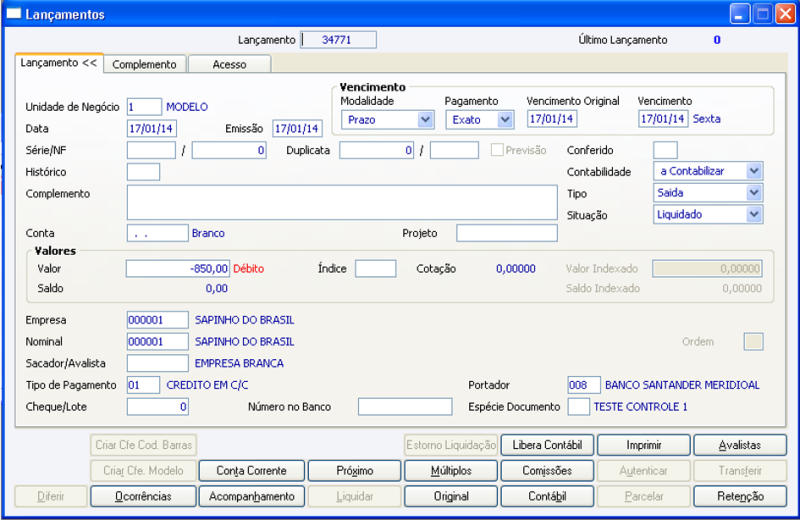Click the Conta input field

158,233
